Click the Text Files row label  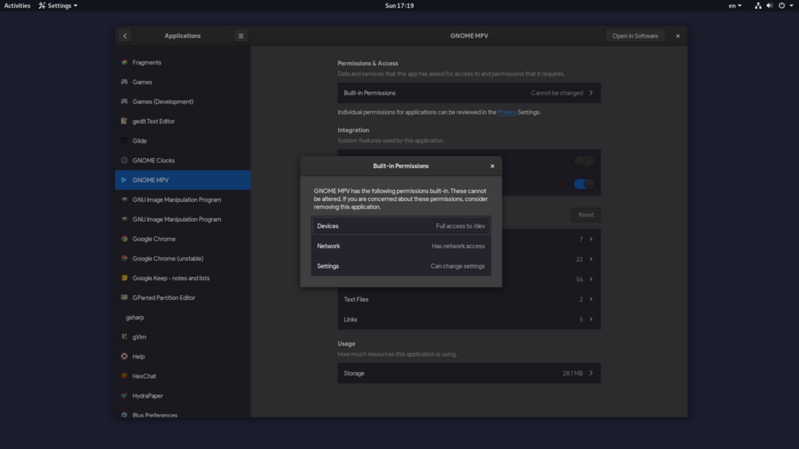pos(356,299)
